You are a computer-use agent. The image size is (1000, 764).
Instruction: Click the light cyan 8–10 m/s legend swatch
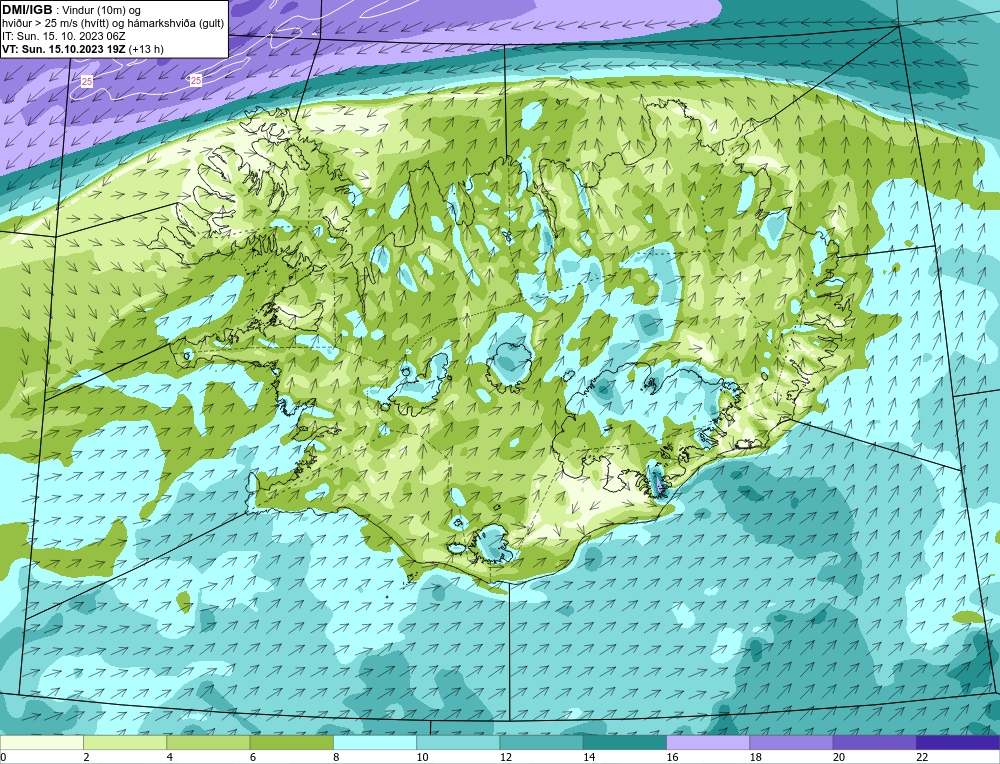(375, 743)
